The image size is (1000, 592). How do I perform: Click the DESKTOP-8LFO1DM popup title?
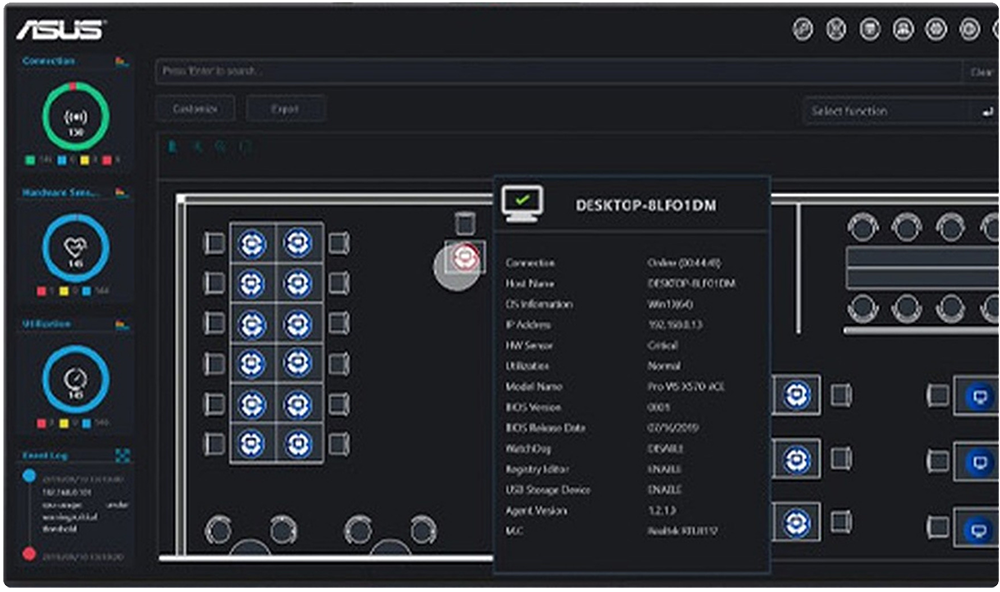pyautogui.click(x=645, y=205)
